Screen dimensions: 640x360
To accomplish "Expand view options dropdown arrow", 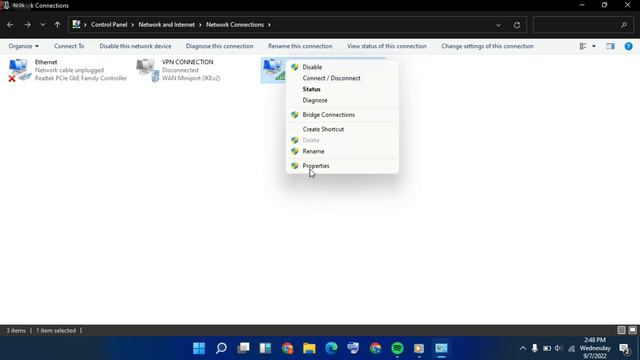I will (593, 46).
